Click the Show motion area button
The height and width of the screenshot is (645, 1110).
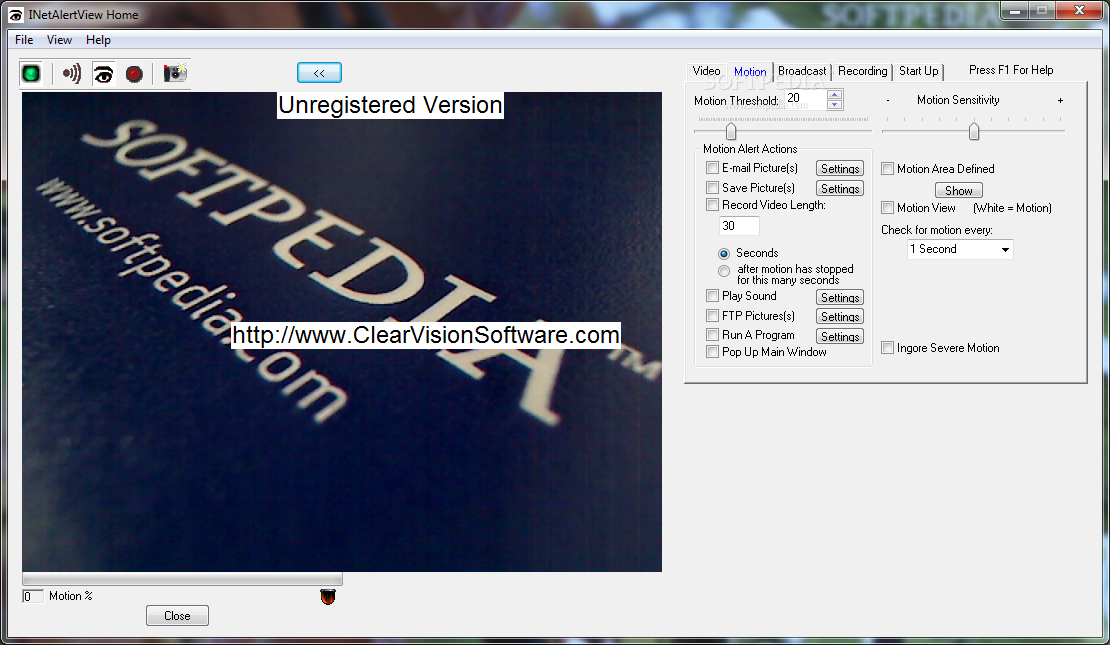tap(959, 190)
